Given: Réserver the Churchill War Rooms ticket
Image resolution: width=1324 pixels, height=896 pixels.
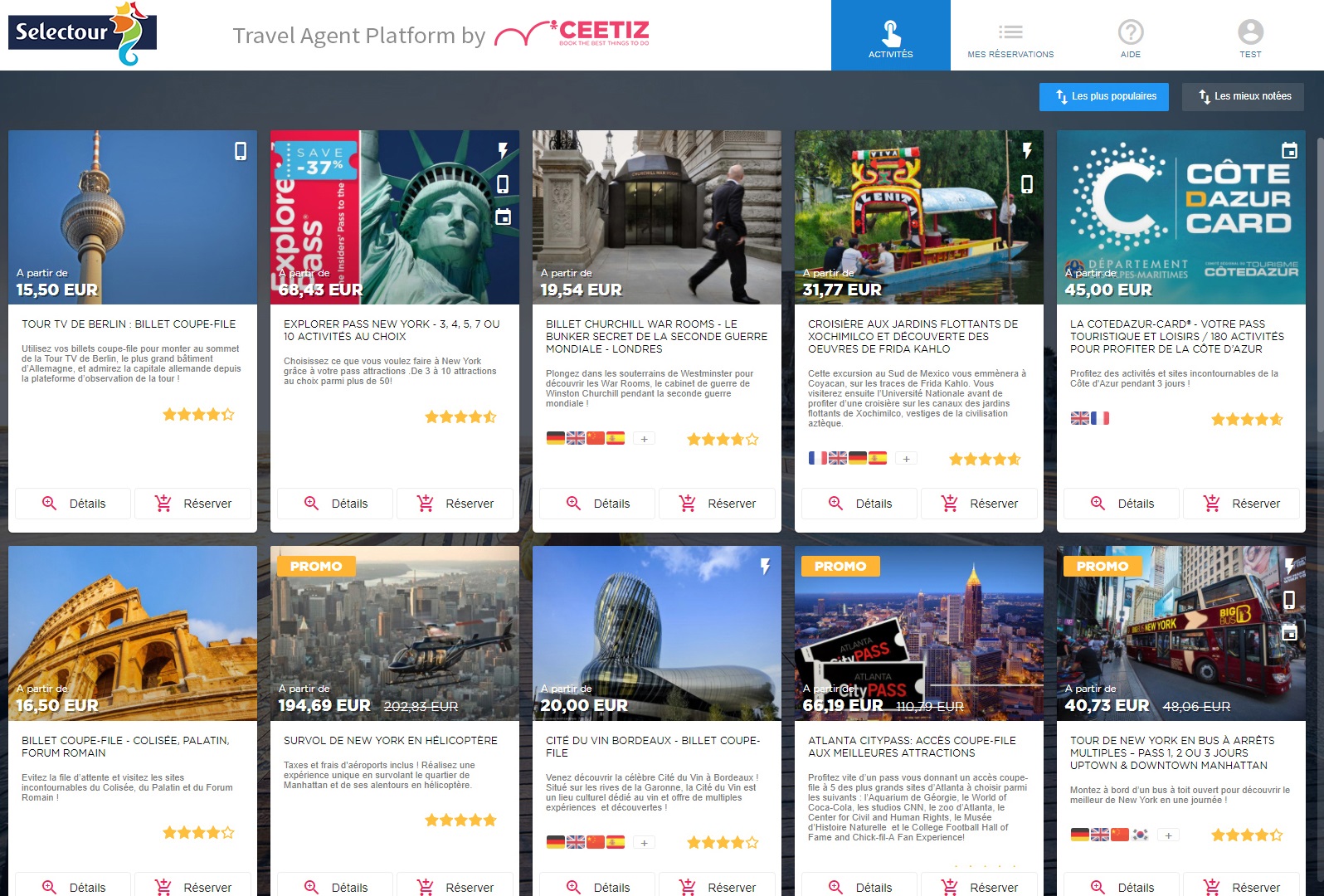Looking at the screenshot, I should [717, 504].
